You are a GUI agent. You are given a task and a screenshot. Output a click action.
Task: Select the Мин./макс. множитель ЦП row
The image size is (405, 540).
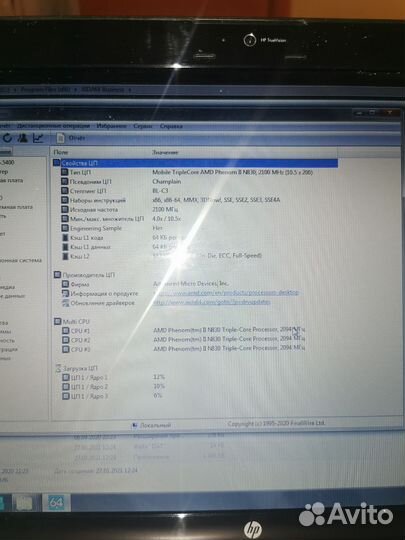pyautogui.click(x=195, y=219)
